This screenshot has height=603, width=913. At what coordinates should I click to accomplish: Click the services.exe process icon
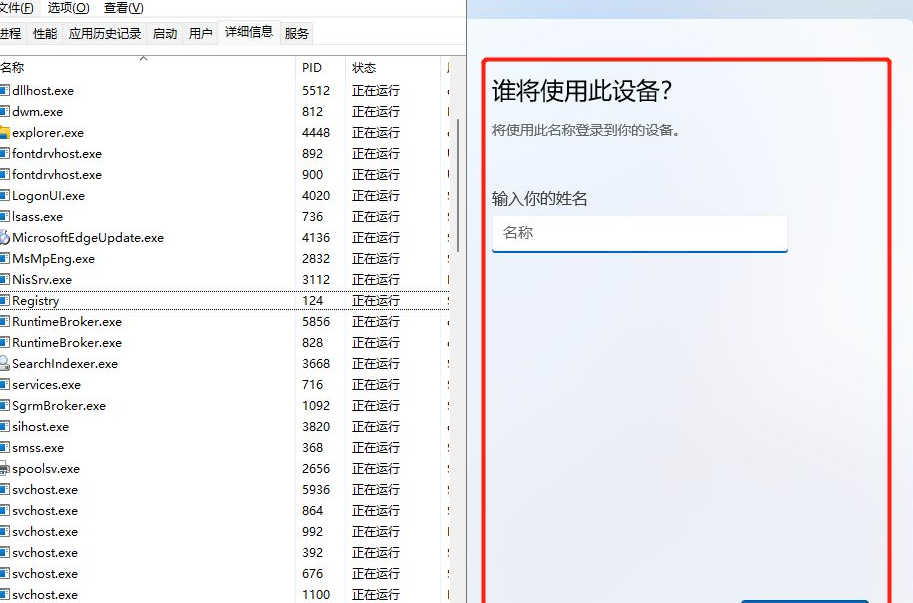4,385
